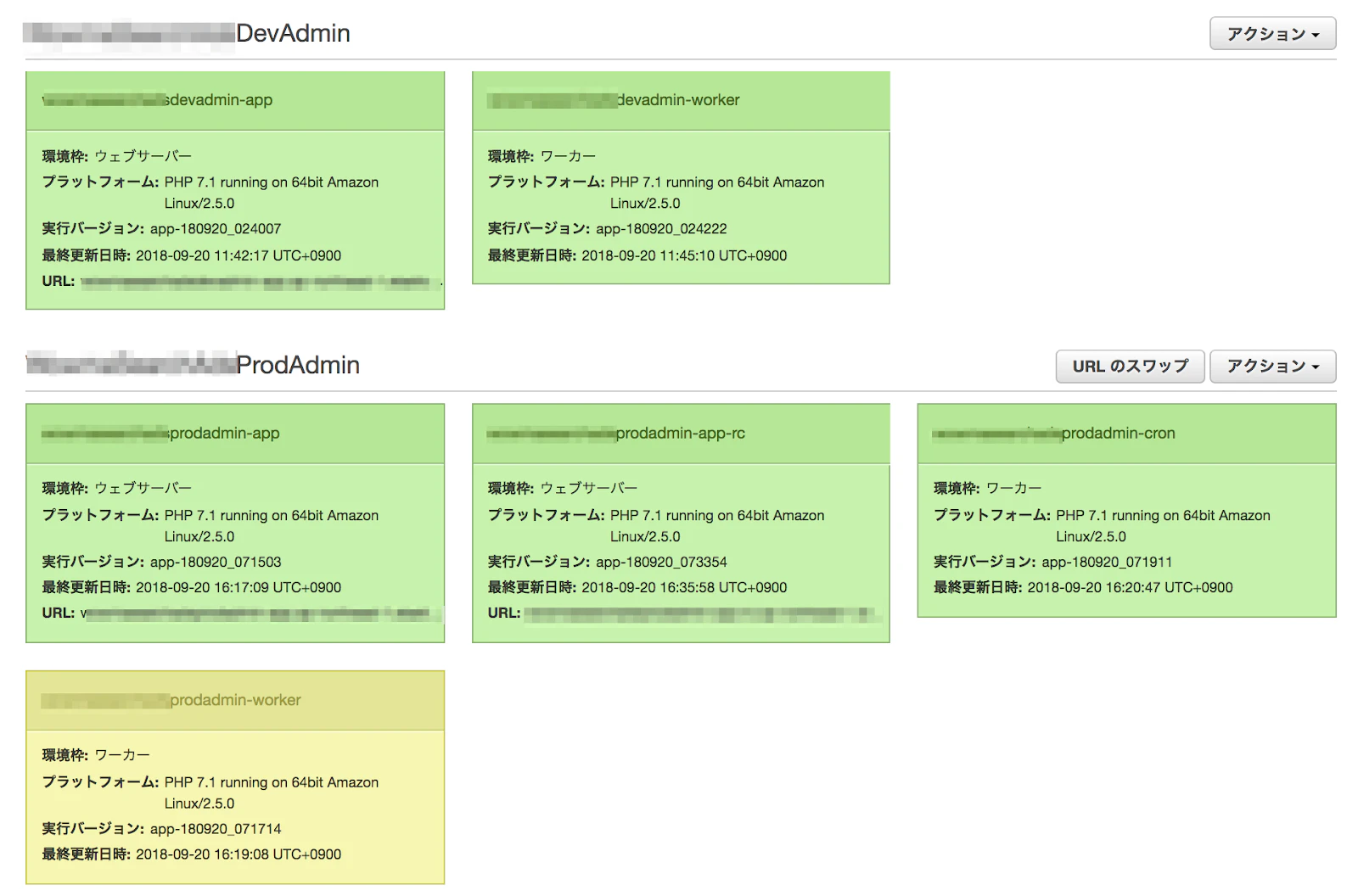This screenshot has width=1358, height=896.
Task: Click ワーカー tier text in prodadmin-cron card
Action: (1013, 488)
